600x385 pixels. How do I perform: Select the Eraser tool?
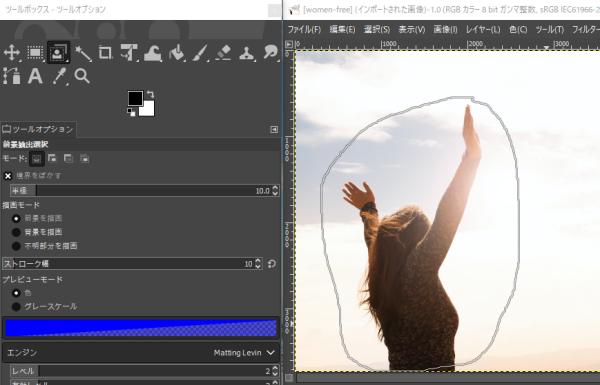223,53
